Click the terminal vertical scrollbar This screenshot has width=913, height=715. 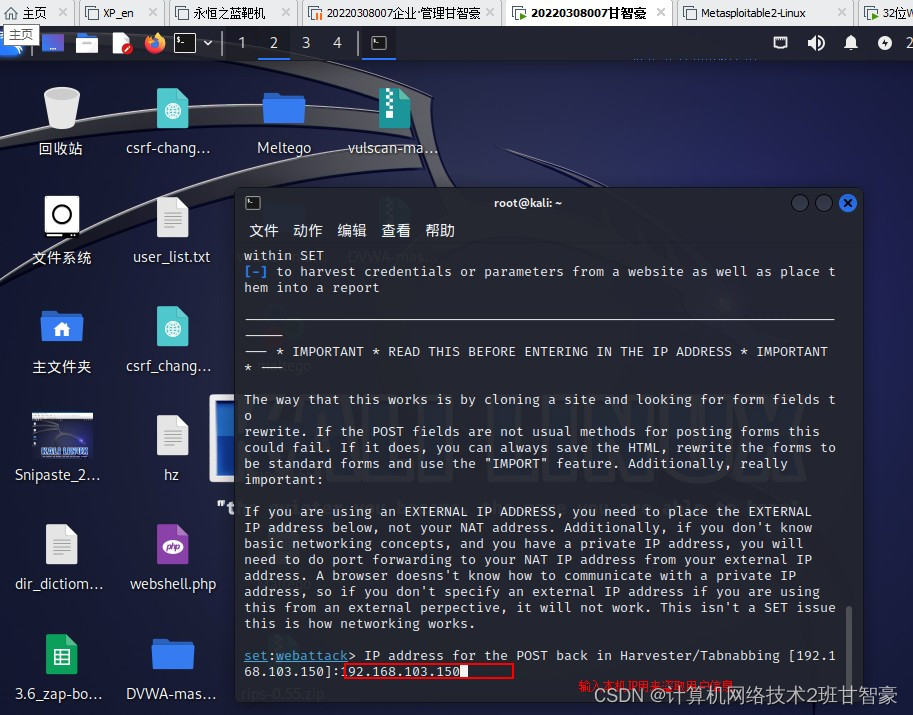pyautogui.click(x=849, y=647)
